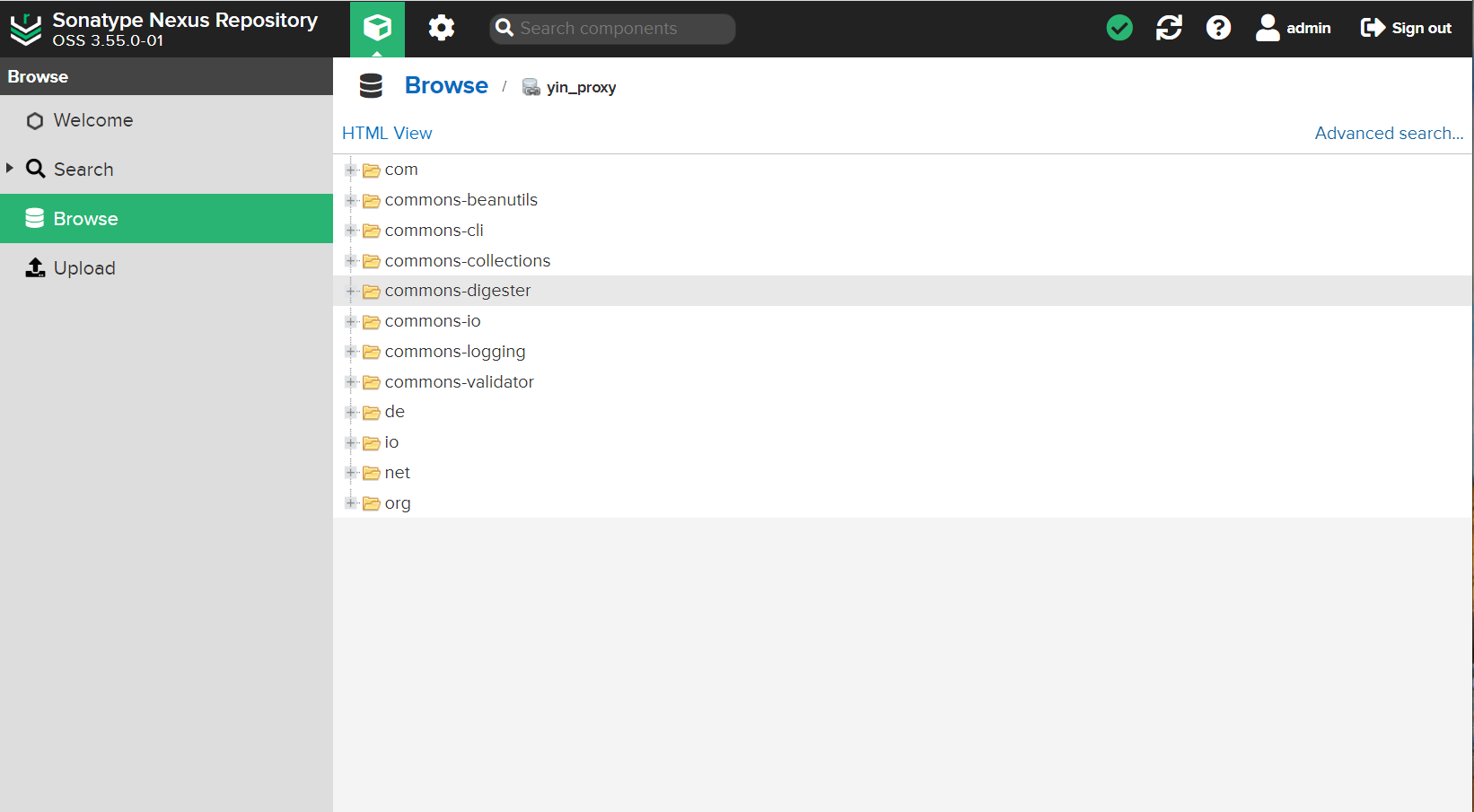This screenshot has height=812, width=1474.
Task: Click the Browse breadcrumb heading link
Action: (x=446, y=85)
